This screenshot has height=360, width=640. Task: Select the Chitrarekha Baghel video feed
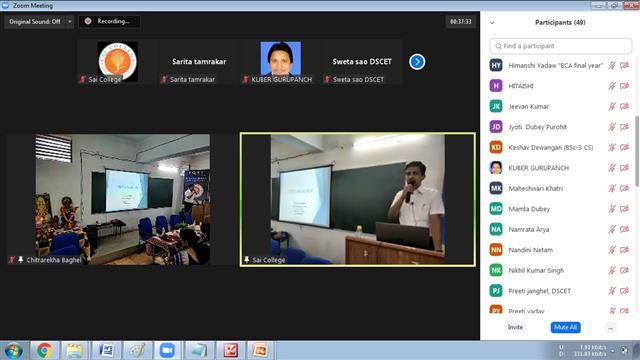(x=121, y=200)
